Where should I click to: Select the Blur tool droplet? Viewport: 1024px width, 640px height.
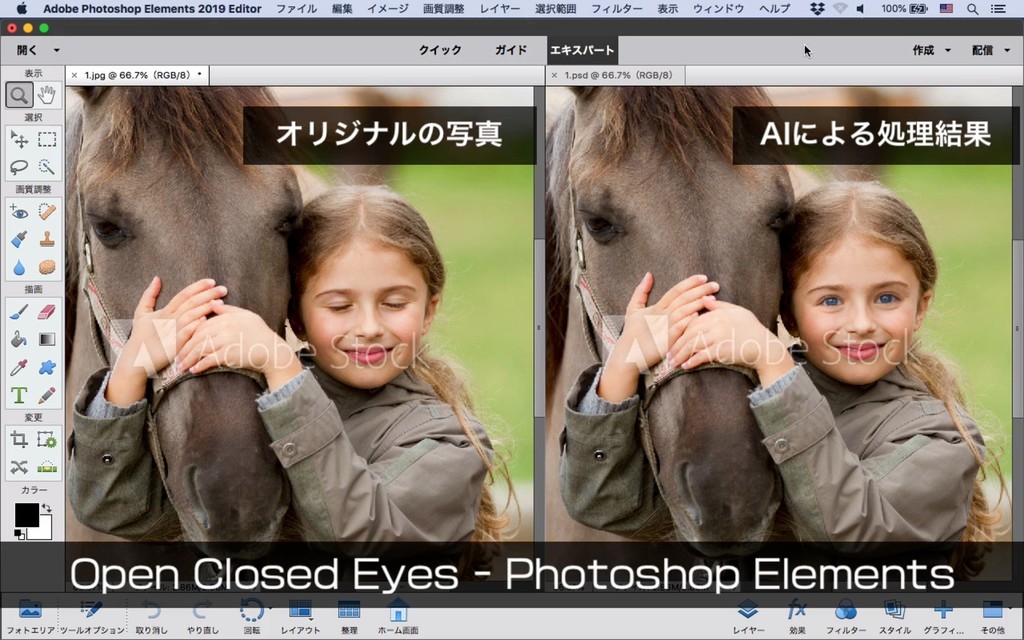[19, 268]
